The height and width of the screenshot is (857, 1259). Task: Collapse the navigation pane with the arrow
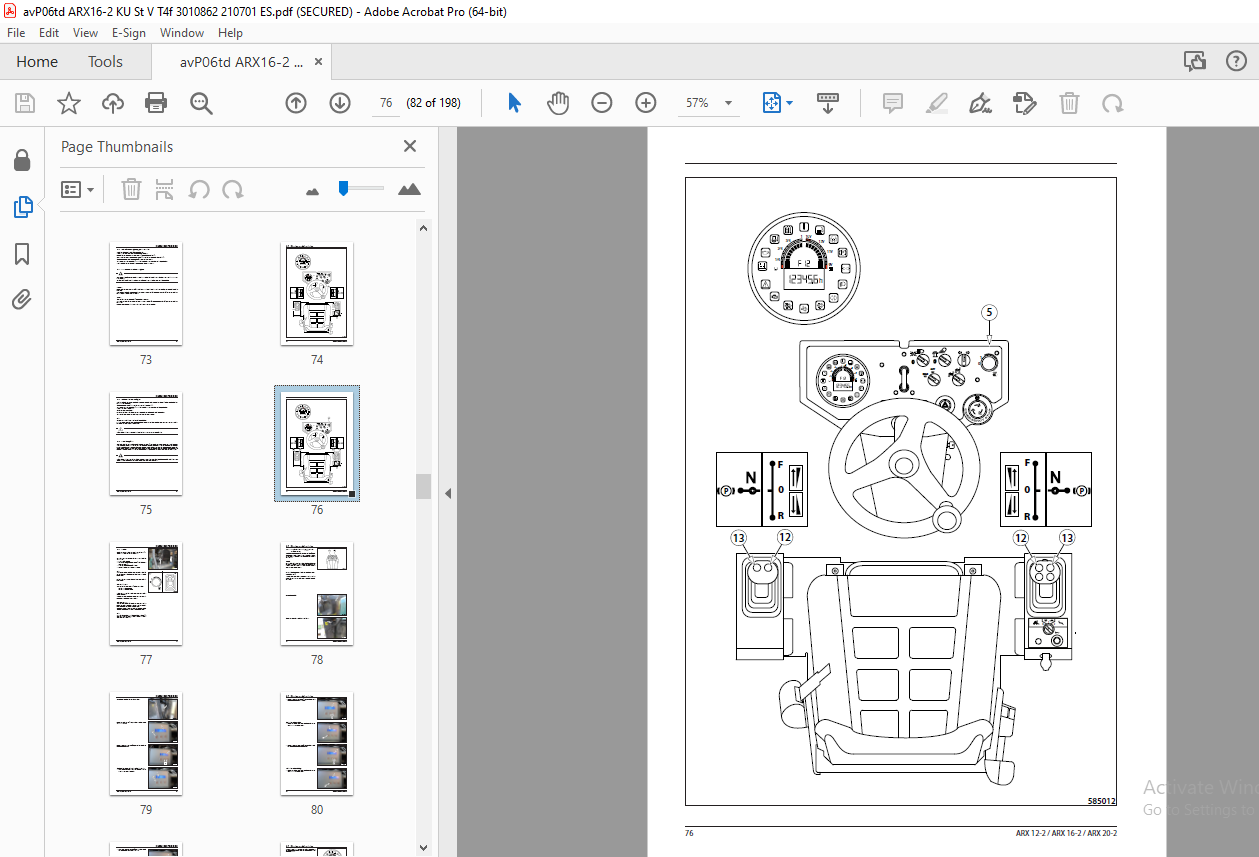pos(448,493)
